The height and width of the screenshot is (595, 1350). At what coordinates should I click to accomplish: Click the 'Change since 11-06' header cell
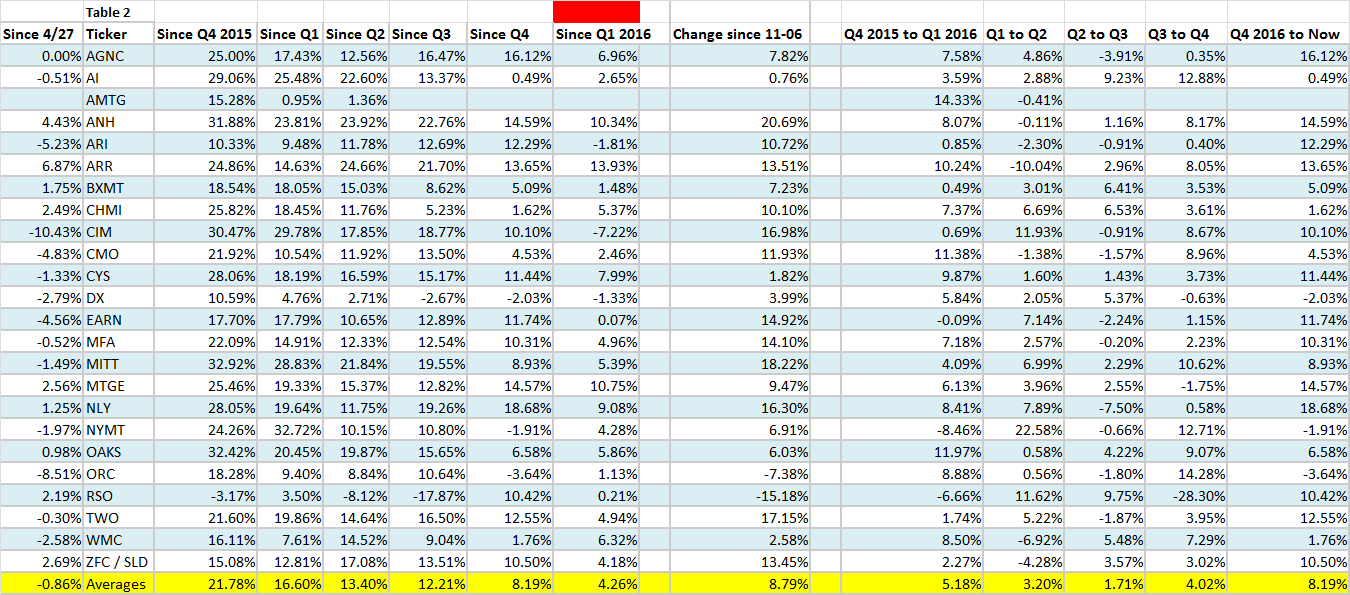pos(741,34)
